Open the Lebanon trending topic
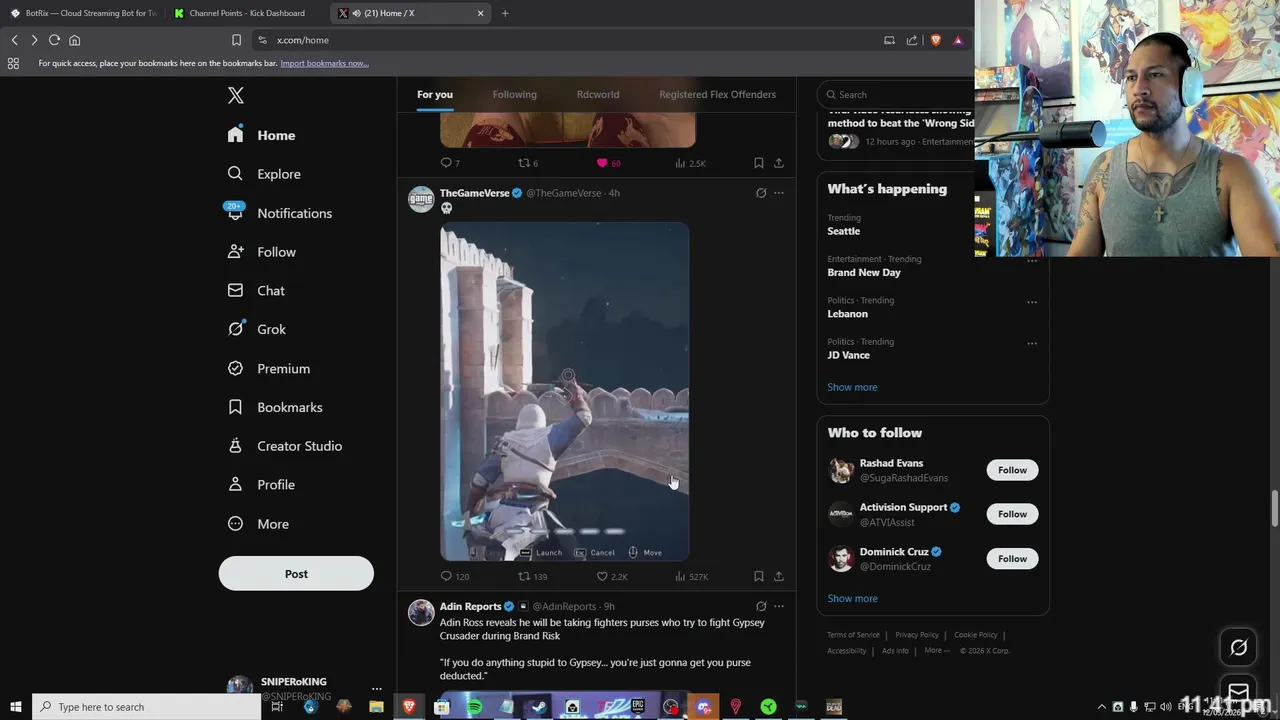Screen dimensions: 1280x720 [x=847, y=314]
